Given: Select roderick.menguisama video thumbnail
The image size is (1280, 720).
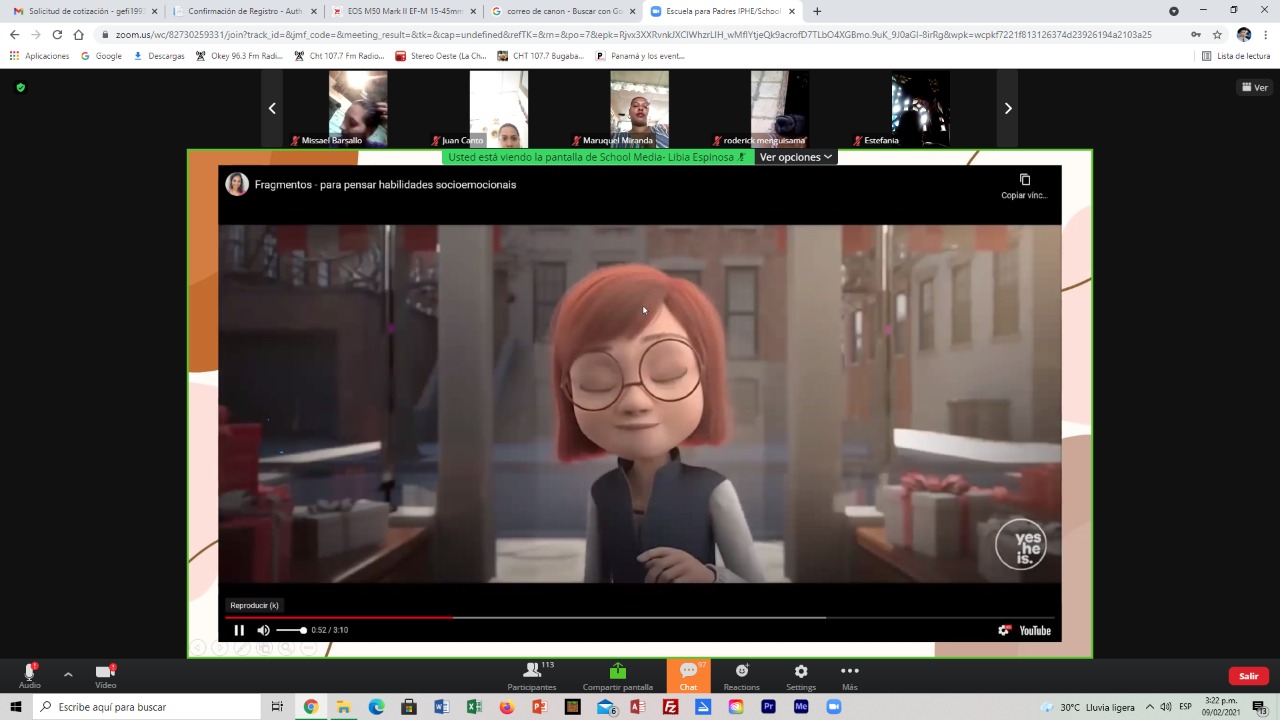Looking at the screenshot, I should coord(780,108).
